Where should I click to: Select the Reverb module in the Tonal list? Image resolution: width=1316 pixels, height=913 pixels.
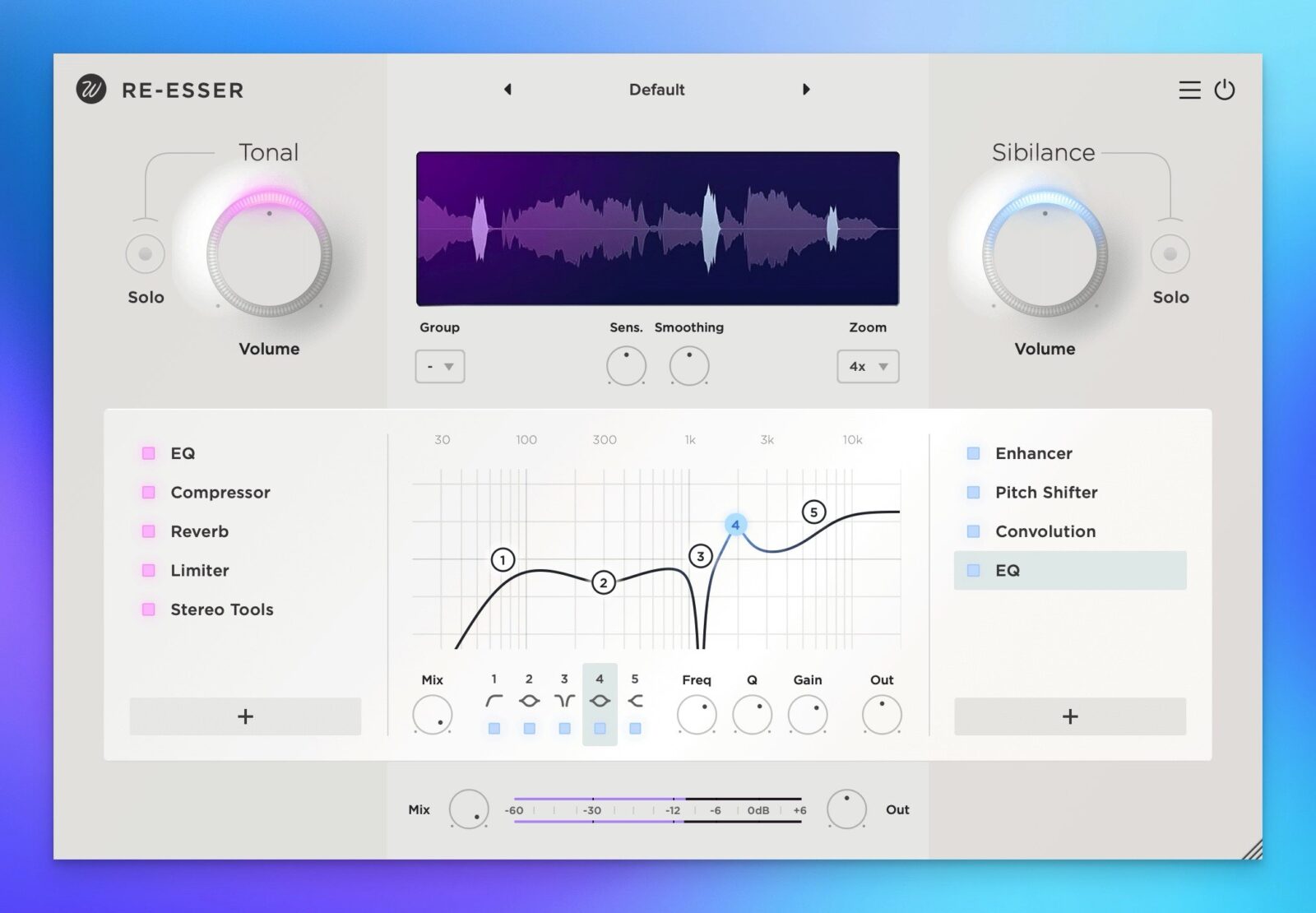click(200, 531)
